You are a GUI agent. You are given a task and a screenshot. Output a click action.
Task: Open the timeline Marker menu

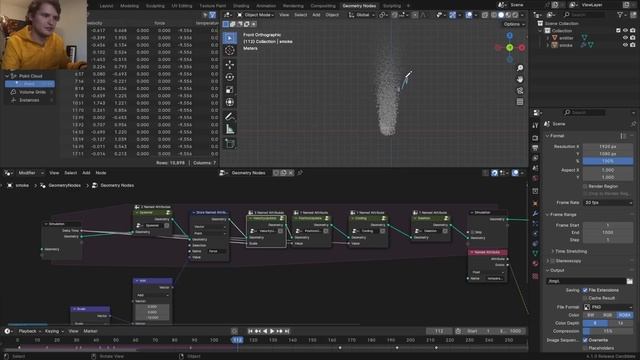click(90, 331)
